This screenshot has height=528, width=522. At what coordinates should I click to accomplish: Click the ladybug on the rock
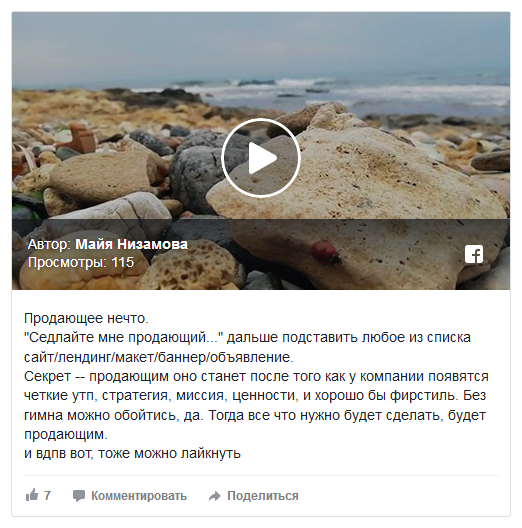click(325, 252)
